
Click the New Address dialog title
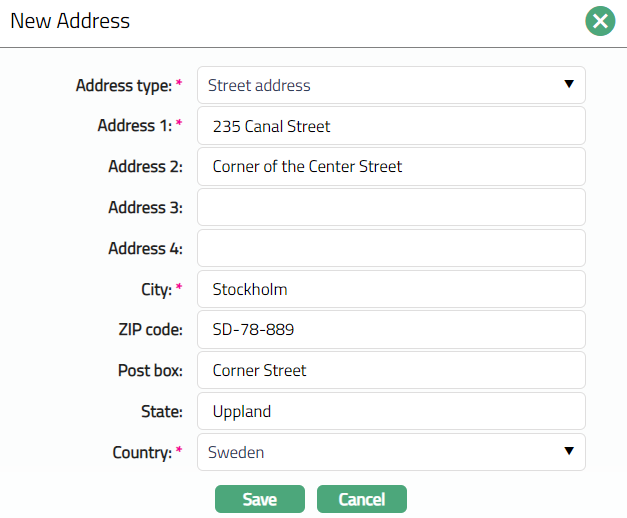point(70,20)
